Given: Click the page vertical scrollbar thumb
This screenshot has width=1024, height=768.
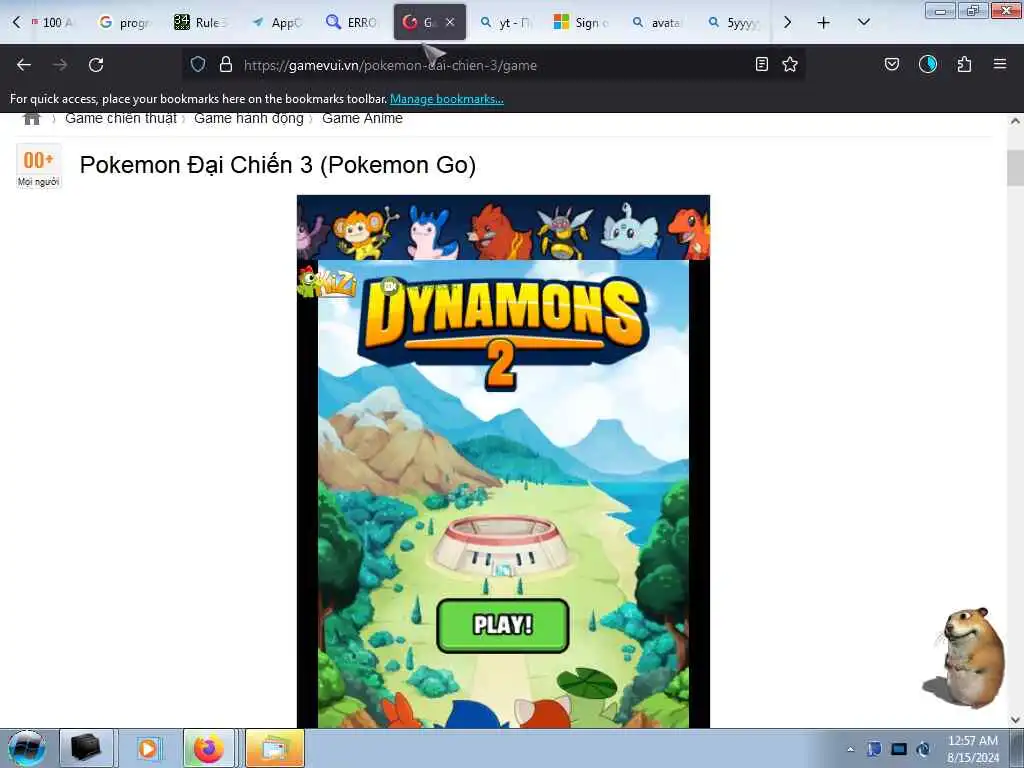Looking at the screenshot, I should coord(1015,168).
